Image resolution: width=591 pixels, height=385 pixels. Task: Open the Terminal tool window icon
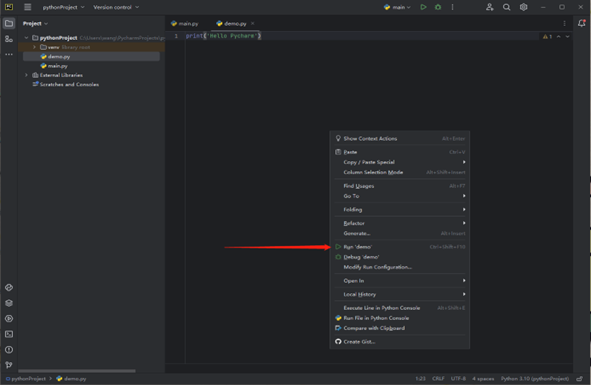point(9,334)
